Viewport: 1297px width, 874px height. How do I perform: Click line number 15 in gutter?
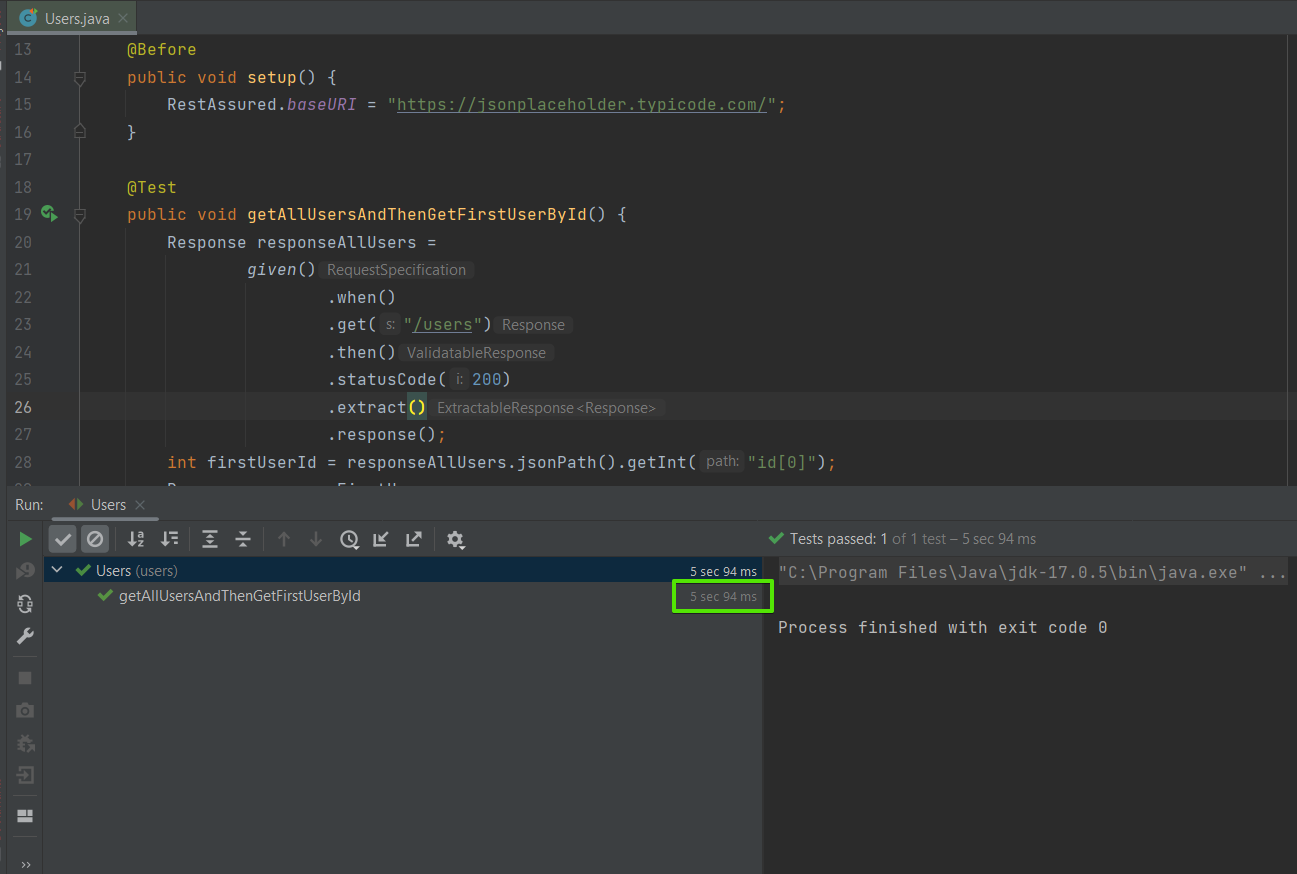coord(22,104)
